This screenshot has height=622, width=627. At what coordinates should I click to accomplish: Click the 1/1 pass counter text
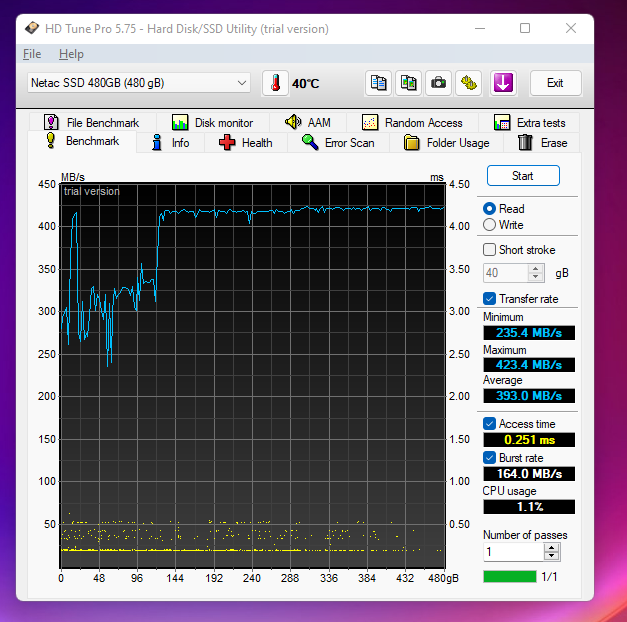tap(549, 577)
